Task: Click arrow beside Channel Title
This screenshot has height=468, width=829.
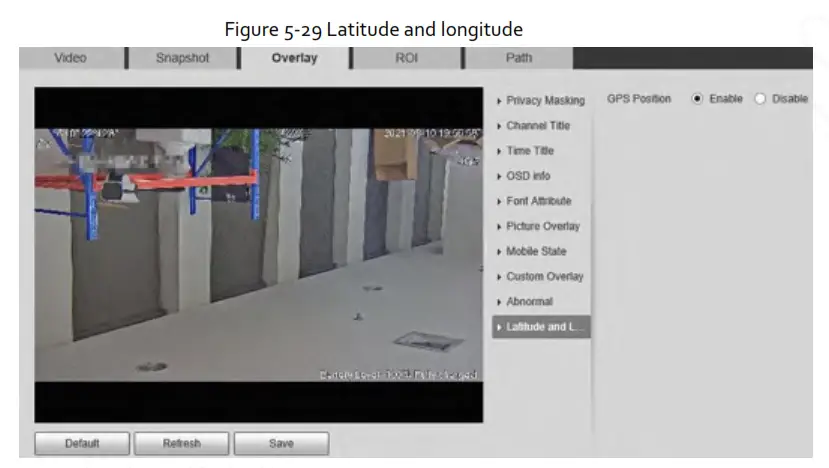Action: click(499, 126)
